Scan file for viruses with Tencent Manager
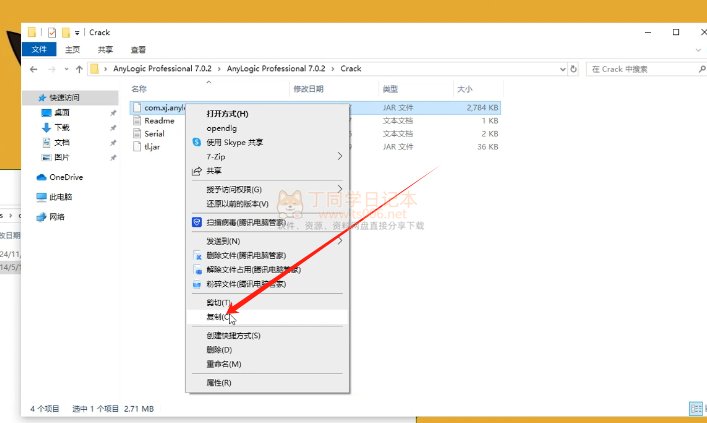This screenshot has height=423, width=707. click(245, 222)
